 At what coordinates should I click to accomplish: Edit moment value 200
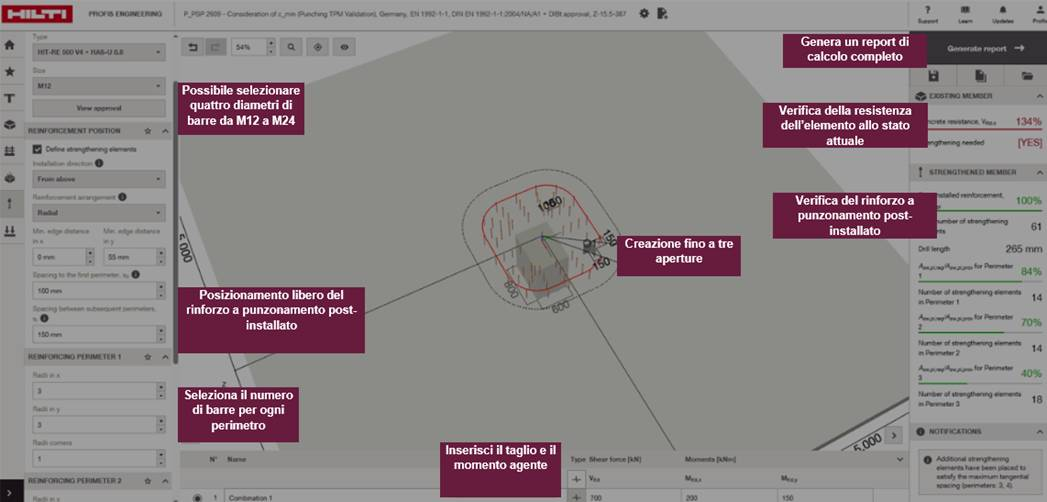tap(730, 497)
